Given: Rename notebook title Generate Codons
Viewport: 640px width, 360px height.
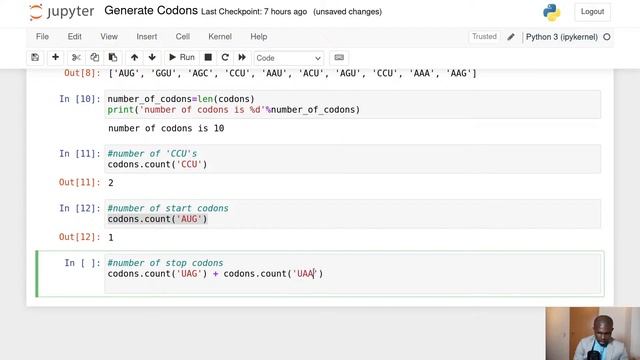Looking at the screenshot, I should point(151,11).
